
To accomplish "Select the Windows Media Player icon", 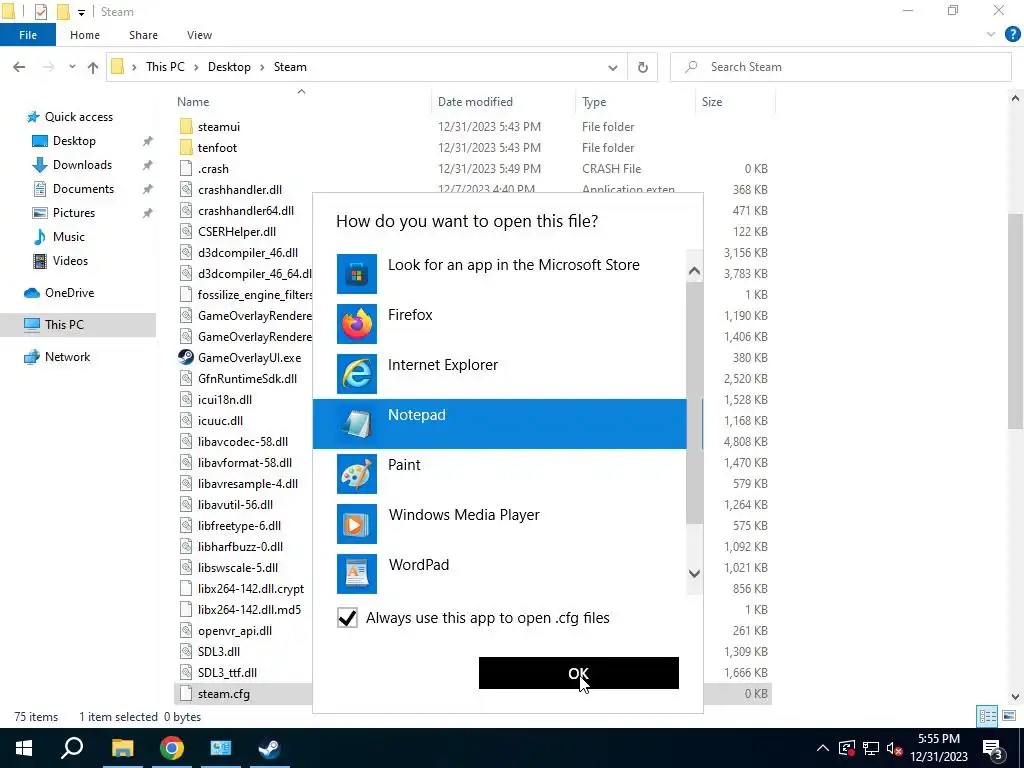I will click(x=357, y=524).
